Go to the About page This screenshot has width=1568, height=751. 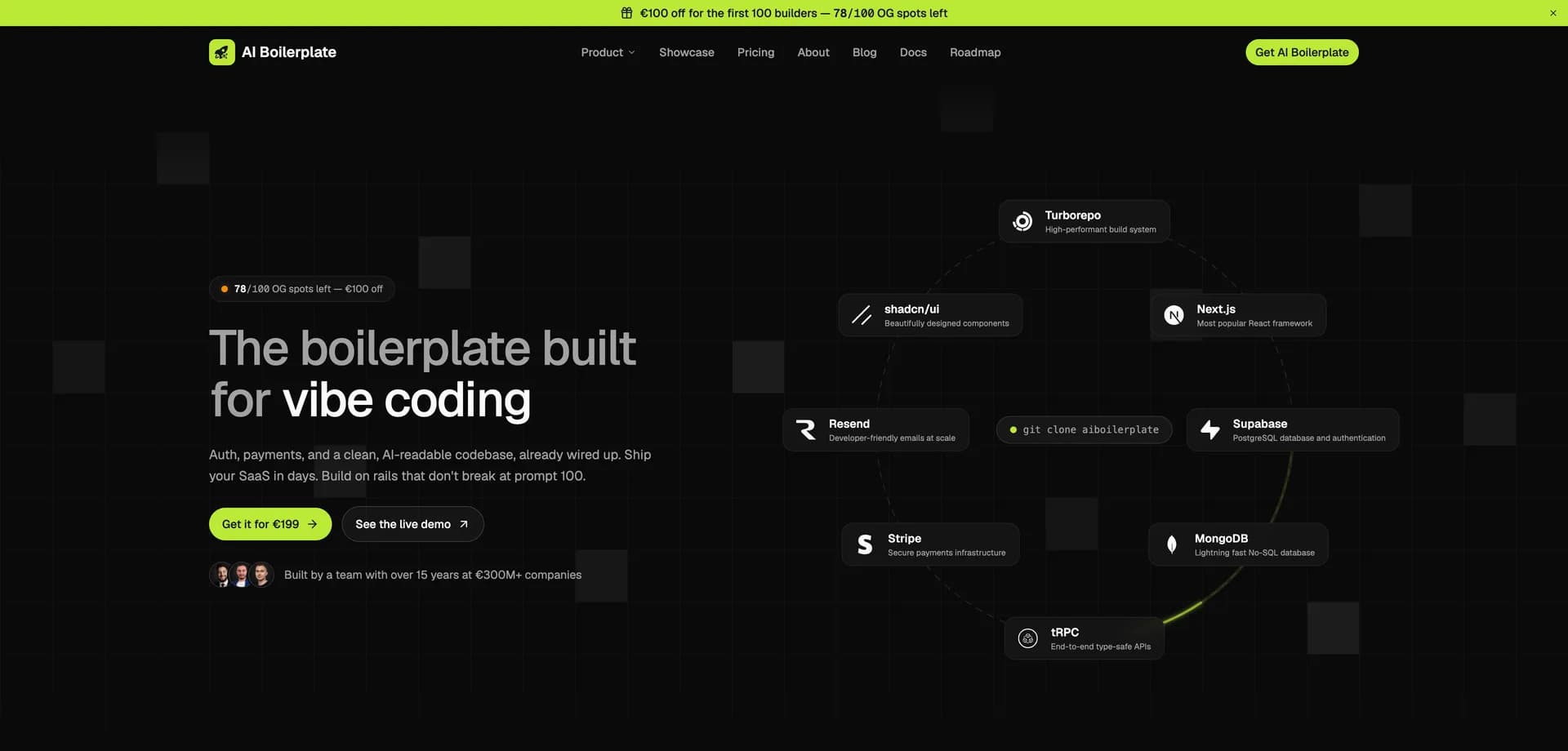(813, 52)
